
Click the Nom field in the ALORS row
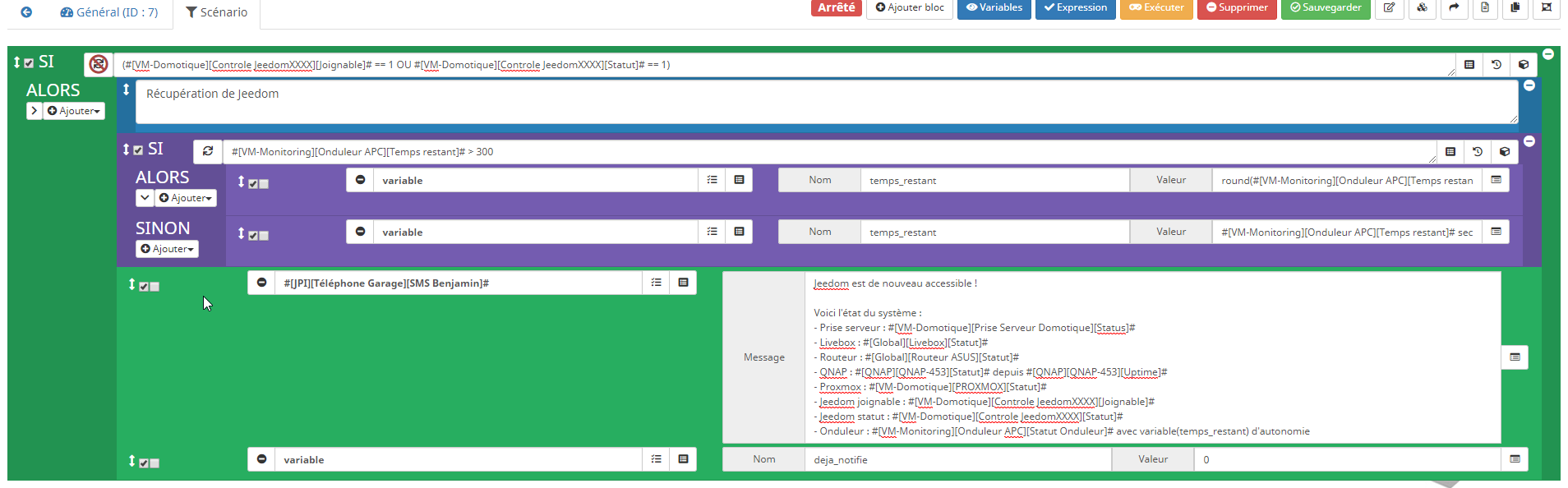tap(995, 181)
